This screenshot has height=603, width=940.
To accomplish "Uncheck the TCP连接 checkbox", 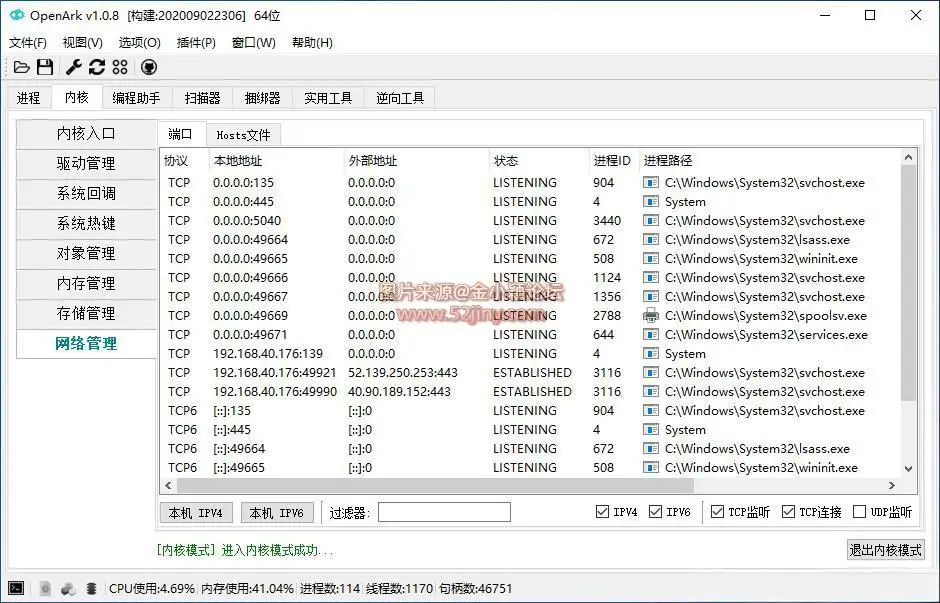I will click(790, 512).
